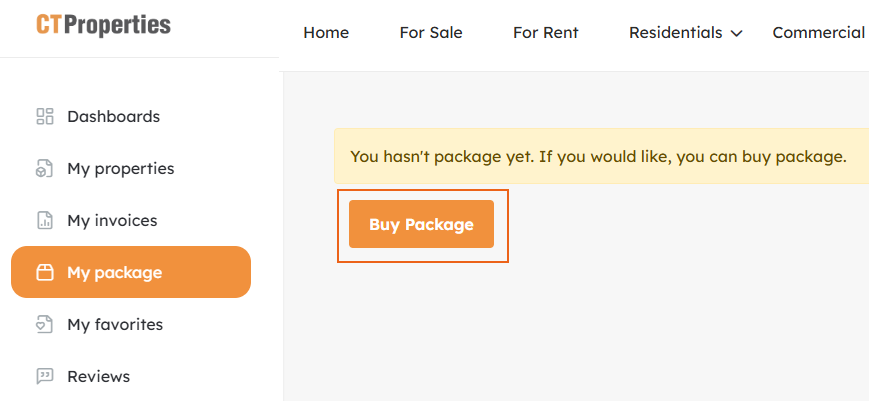This screenshot has width=869, height=401.
Task: Open the Commercial menu item
Action: pyautogui.click(x=818, y=33)
